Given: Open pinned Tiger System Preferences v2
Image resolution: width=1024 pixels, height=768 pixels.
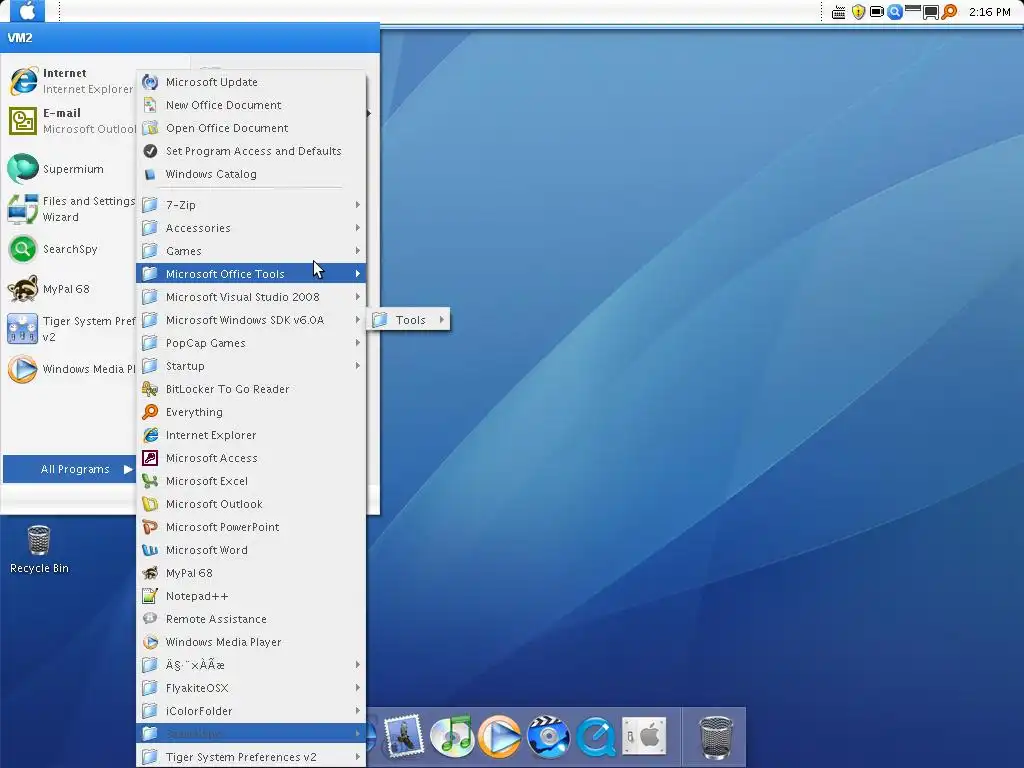Looking at the screenshot, I should [71, 329].
